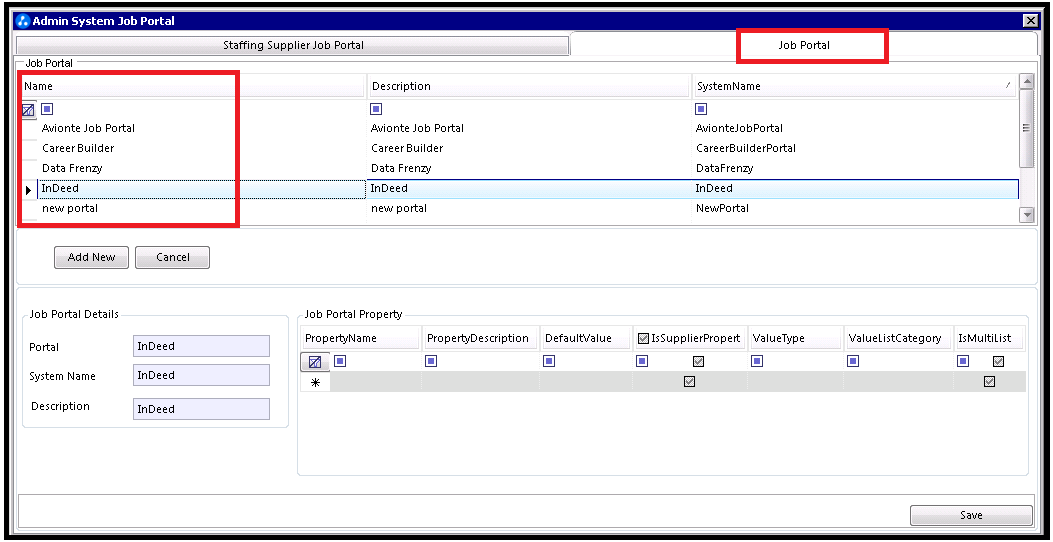Click portal list scrollbar thumb

[x=1025, y=128]
